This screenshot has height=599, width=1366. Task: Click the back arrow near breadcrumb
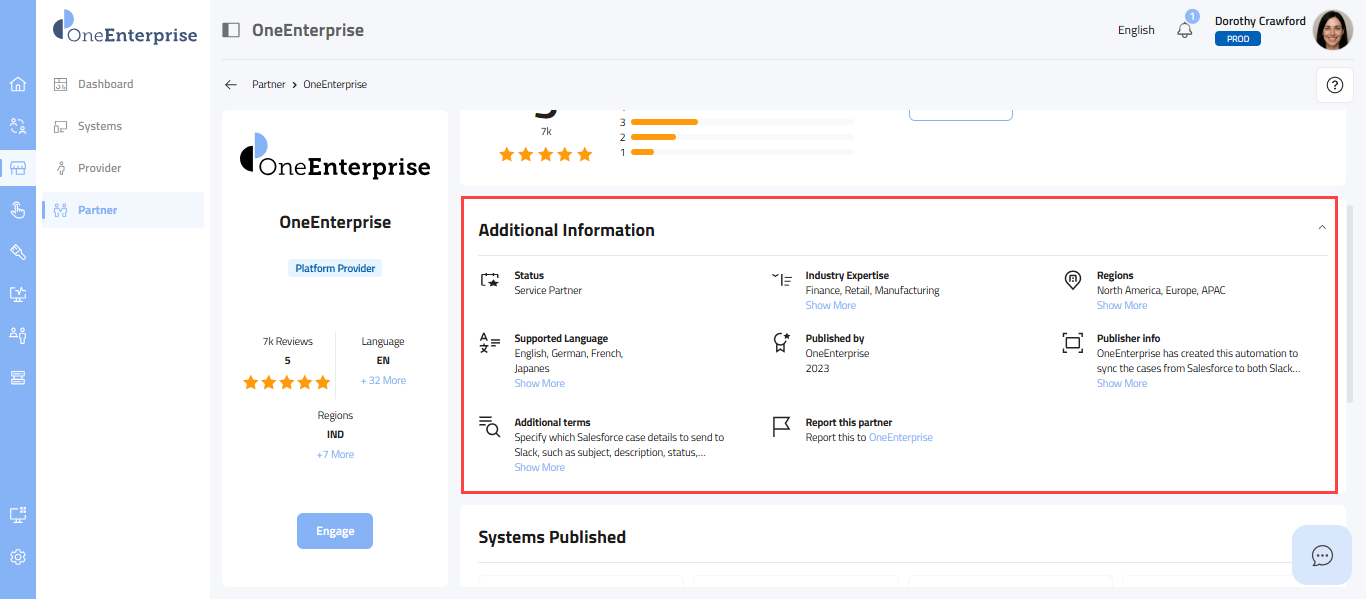click(231, 85)
